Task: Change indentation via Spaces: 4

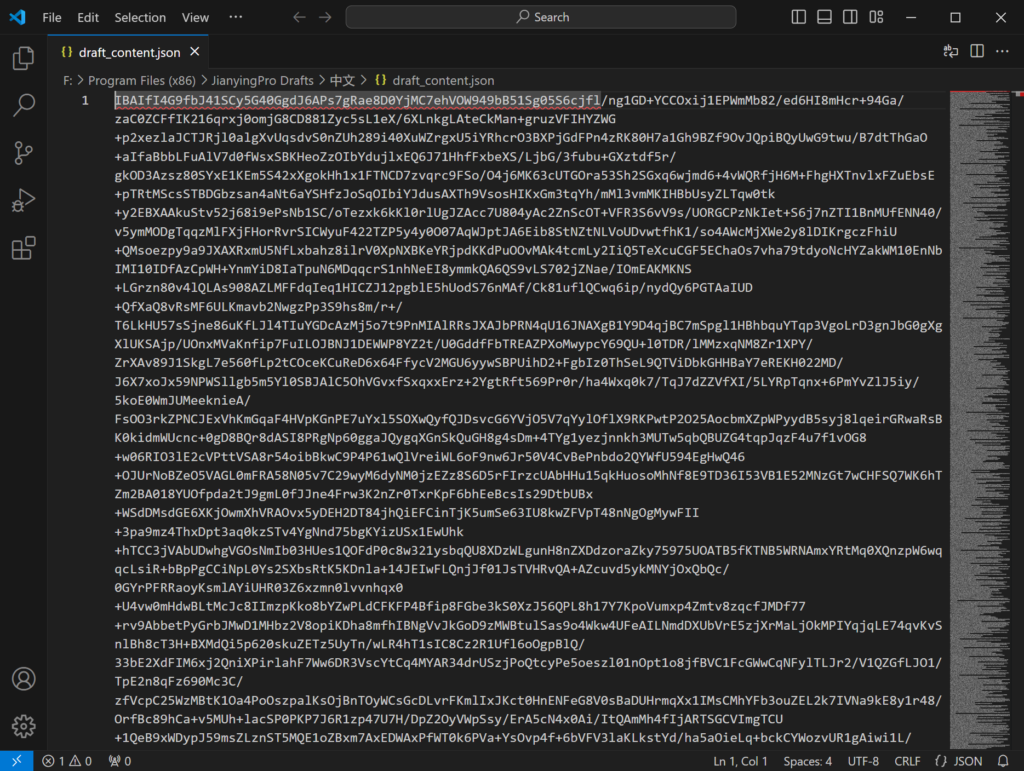Action: pyautogui.click(x=807, y=761)
